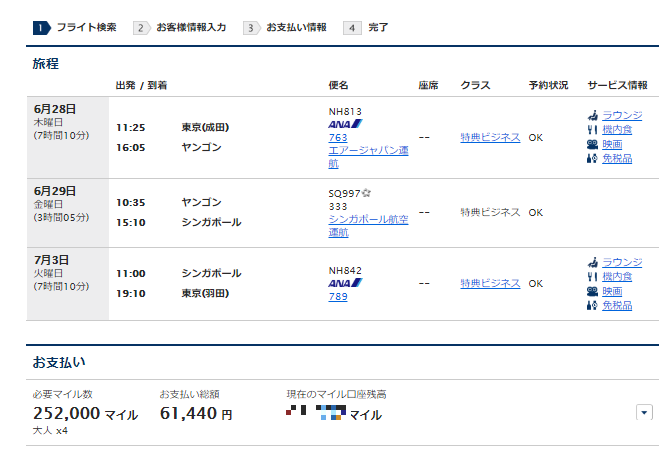Open シンガポール航空運航 operator link
Image resolution: width=667 pixels, height=457 pixels.
[x=368, y=226]
